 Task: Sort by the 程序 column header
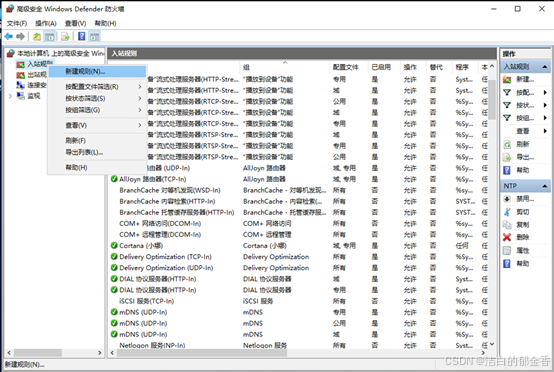[465, 67]
